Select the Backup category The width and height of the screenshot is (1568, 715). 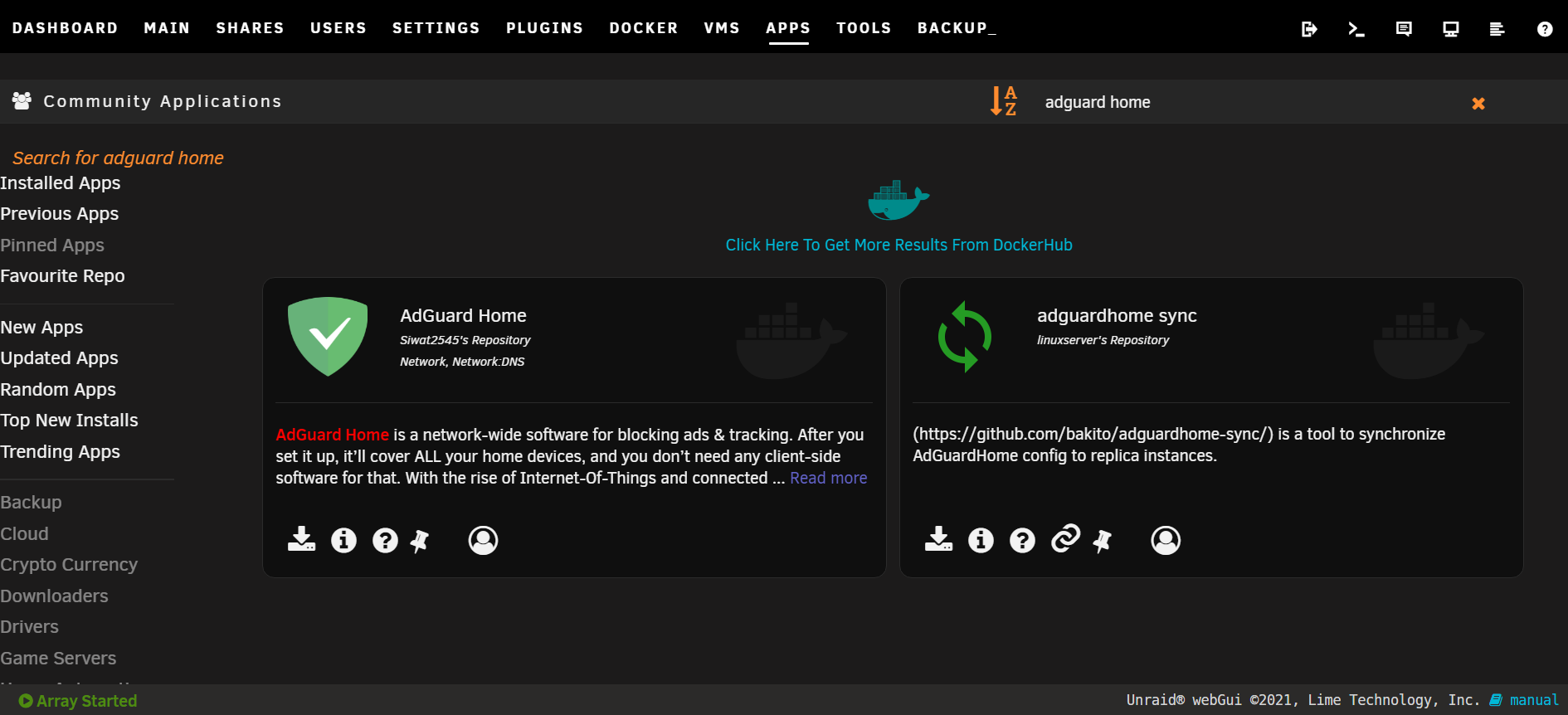point(31,502)
